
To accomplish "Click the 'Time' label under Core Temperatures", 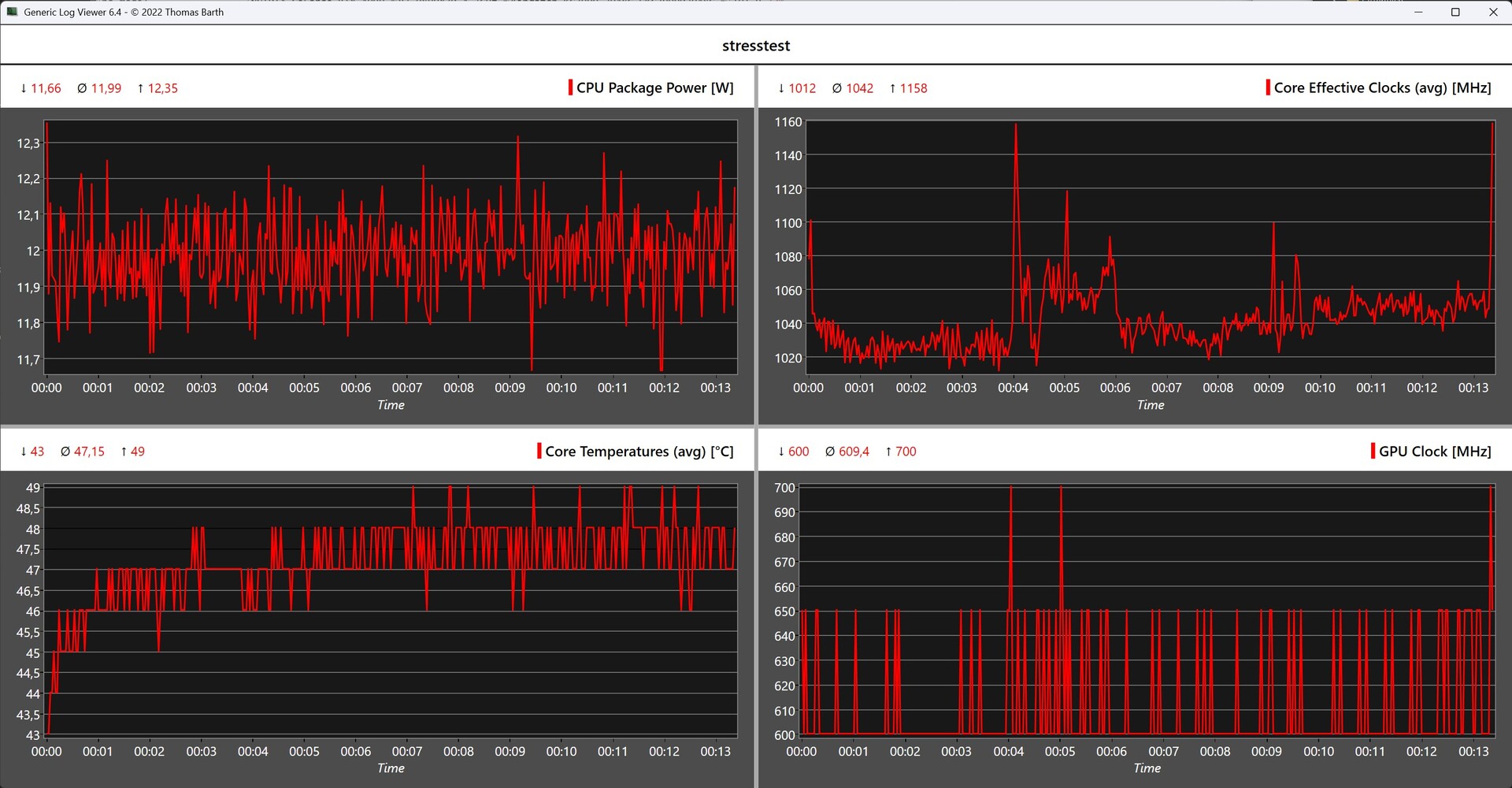I will 391,768.
